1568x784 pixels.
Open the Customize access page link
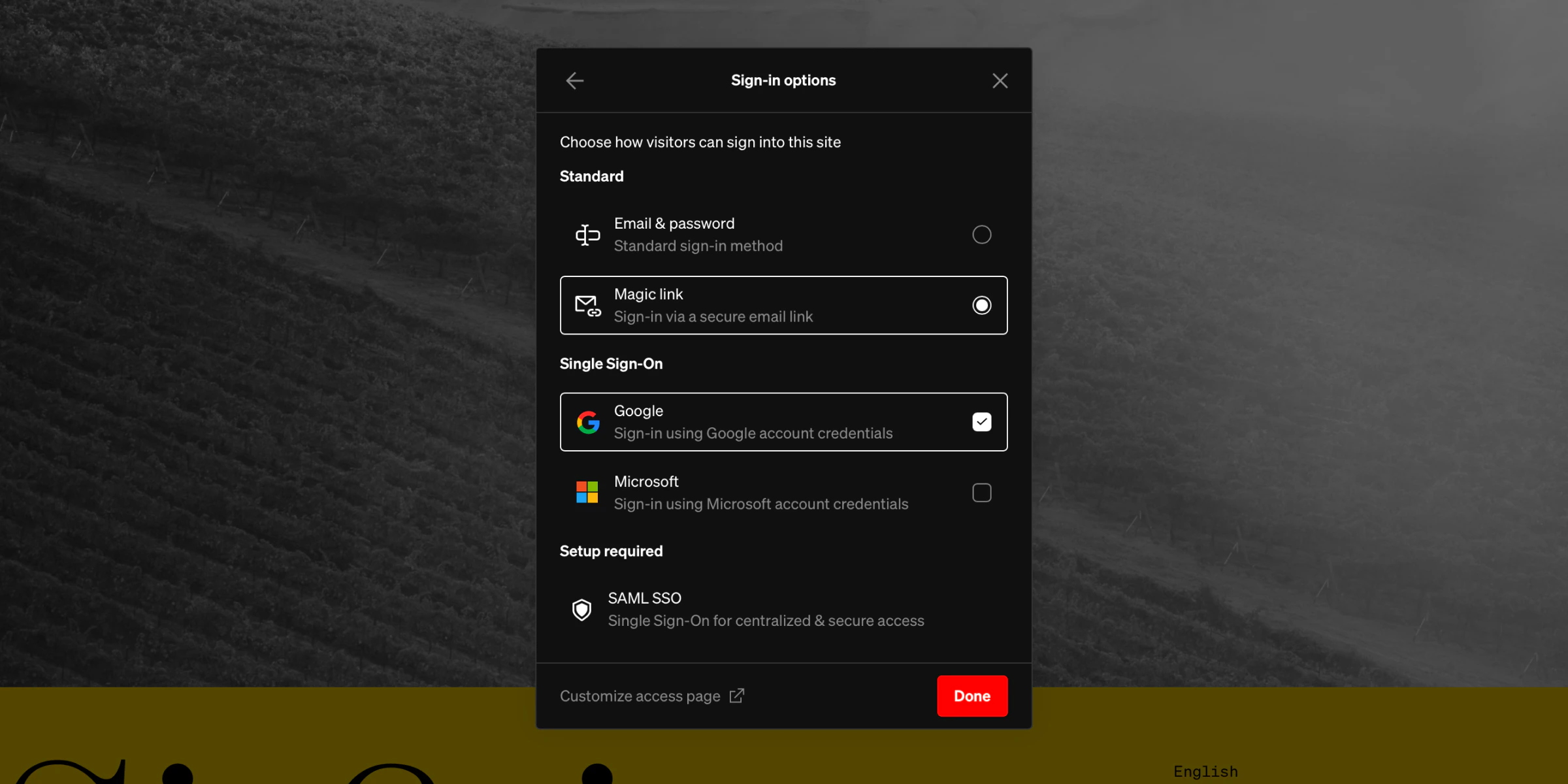click(x=639, y=696)
